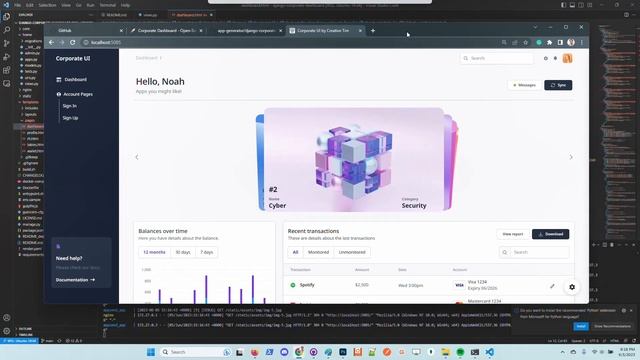640x360 pixels.
Task: Bookmark this page with star icon
Action: click(526, 42)
